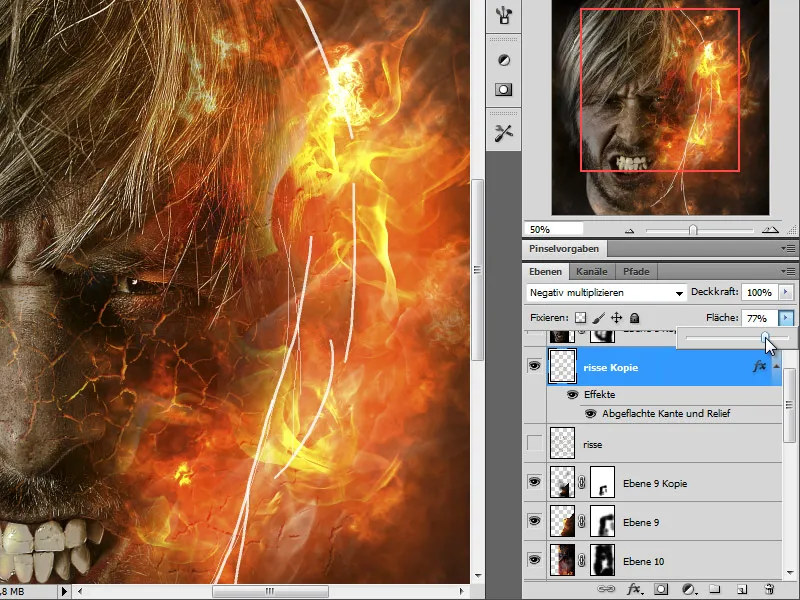The height and width of the screenshot is (600, 800).
Task: Toggle visibility of Effekte
Action: click(572, 394)
